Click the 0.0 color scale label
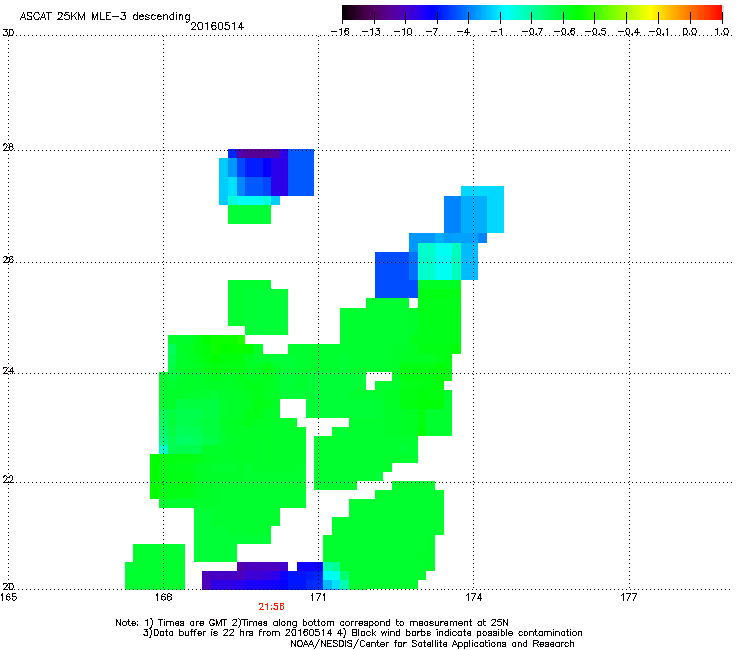 pos(690,32)
